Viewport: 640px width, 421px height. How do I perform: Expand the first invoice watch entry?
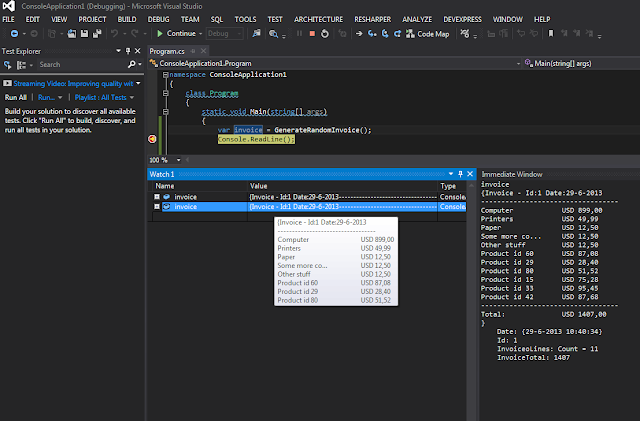157,197
